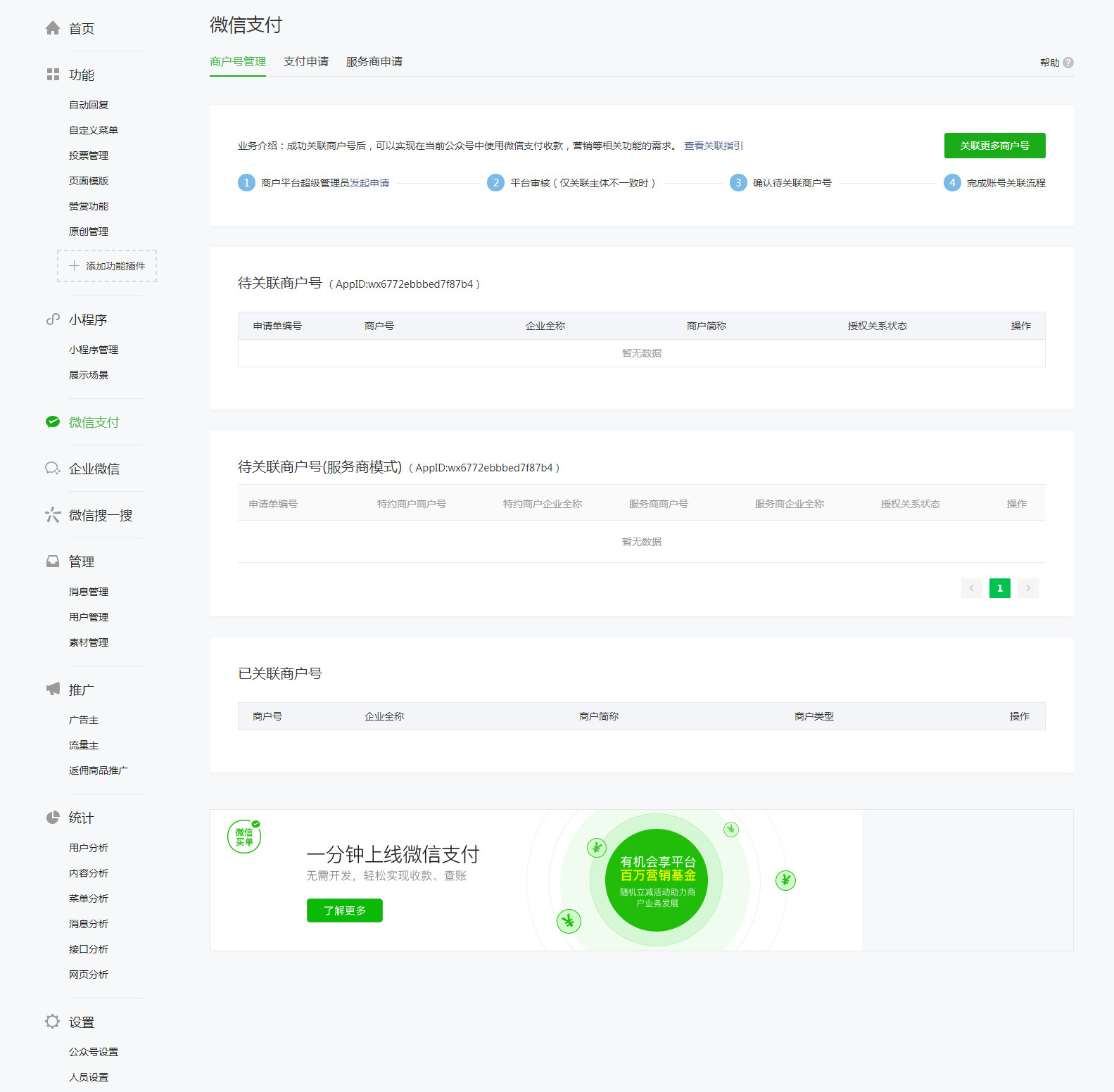This screenshot has width=1114, height=1092.
Task: Click the 微信买单 badge logo in banner
Action: click(245, 836)
